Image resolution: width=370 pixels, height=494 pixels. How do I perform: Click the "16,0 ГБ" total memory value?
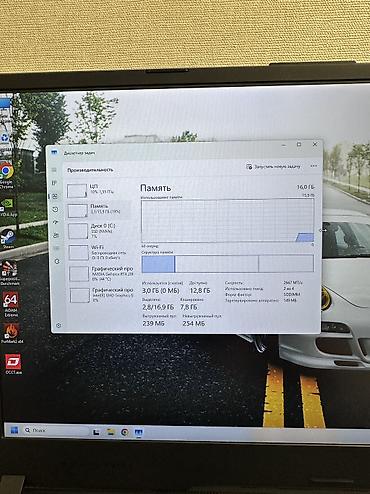pos(305,187)
